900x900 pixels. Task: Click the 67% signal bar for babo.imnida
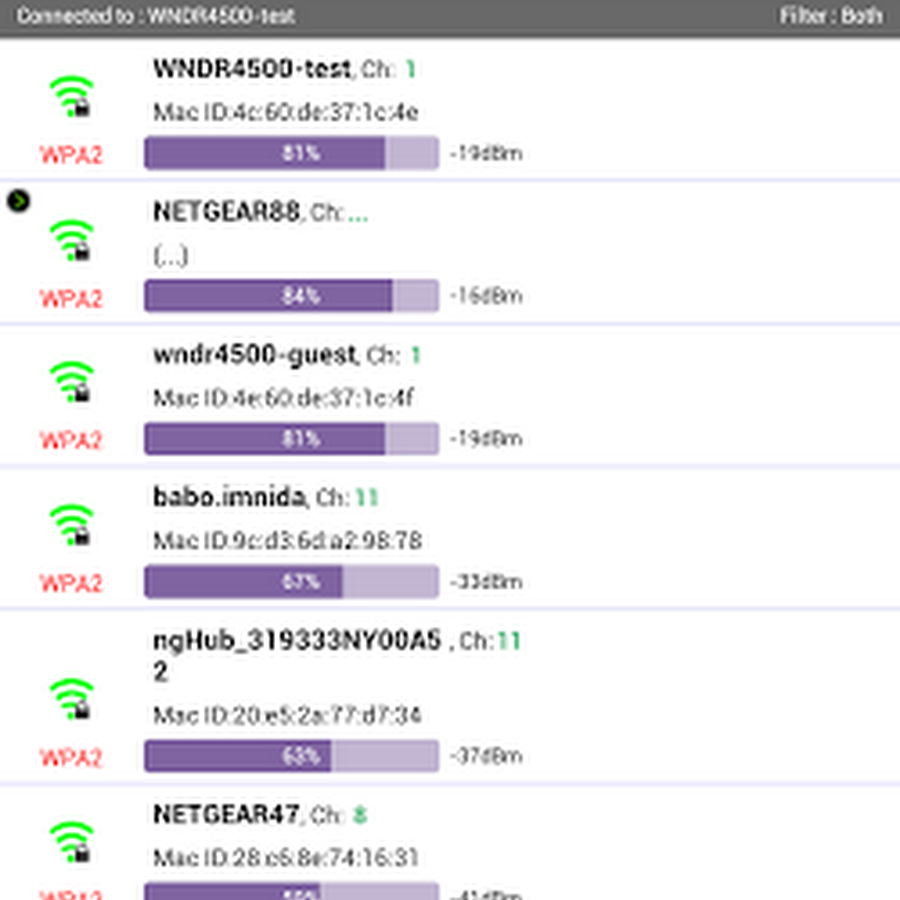pyautogui.click(x=291, y=582)
